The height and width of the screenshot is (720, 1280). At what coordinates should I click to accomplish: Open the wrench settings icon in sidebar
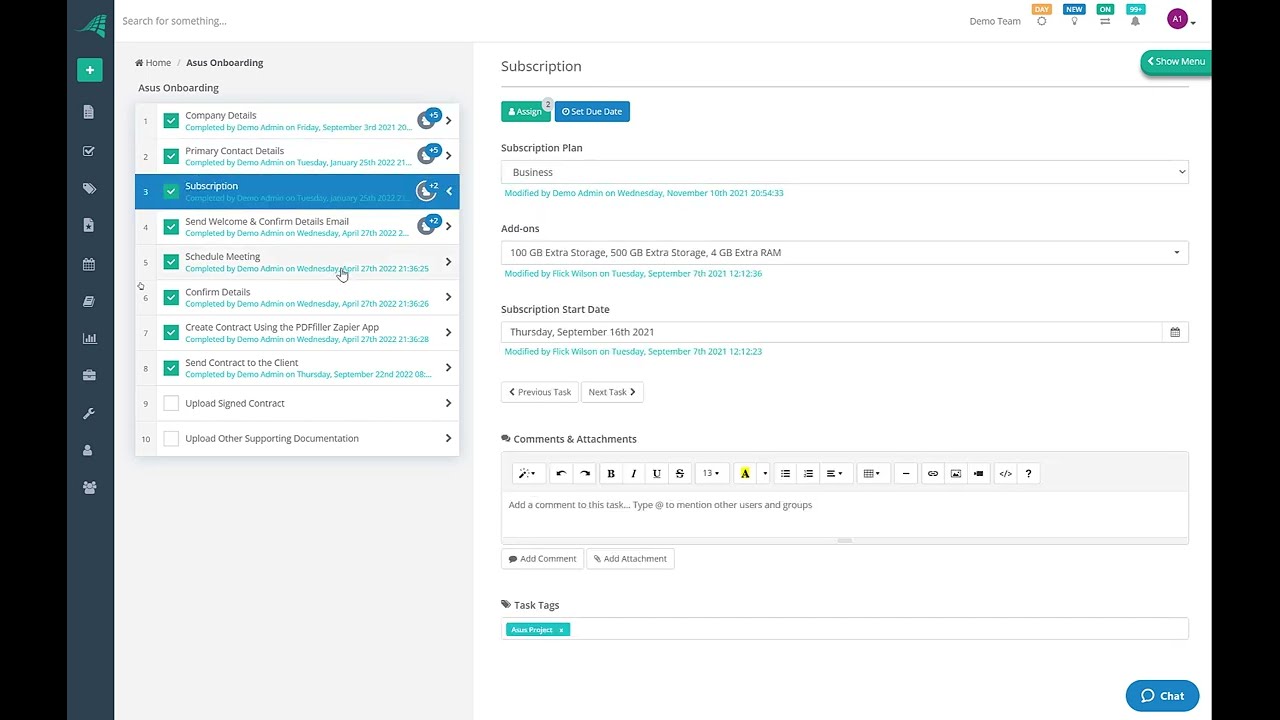click(89, 413)
